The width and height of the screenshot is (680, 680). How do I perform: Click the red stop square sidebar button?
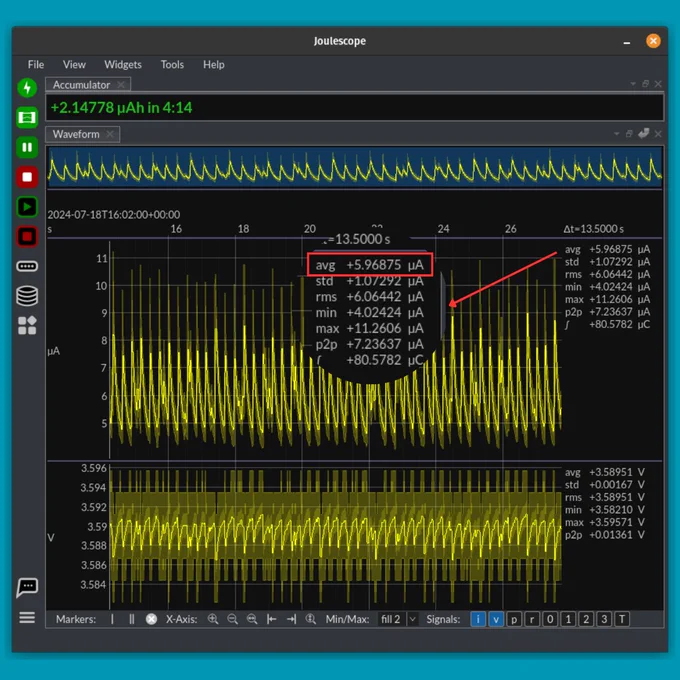tap(27, 177)
